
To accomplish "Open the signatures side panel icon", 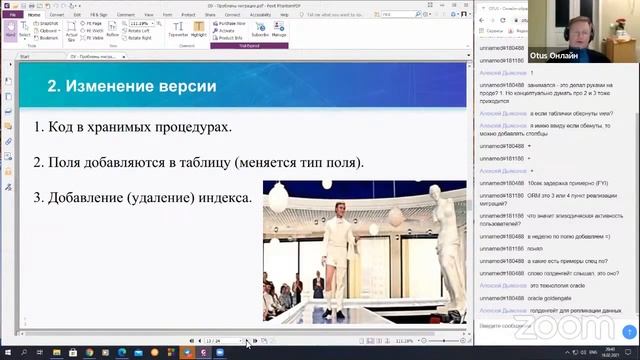I will 9,187.
